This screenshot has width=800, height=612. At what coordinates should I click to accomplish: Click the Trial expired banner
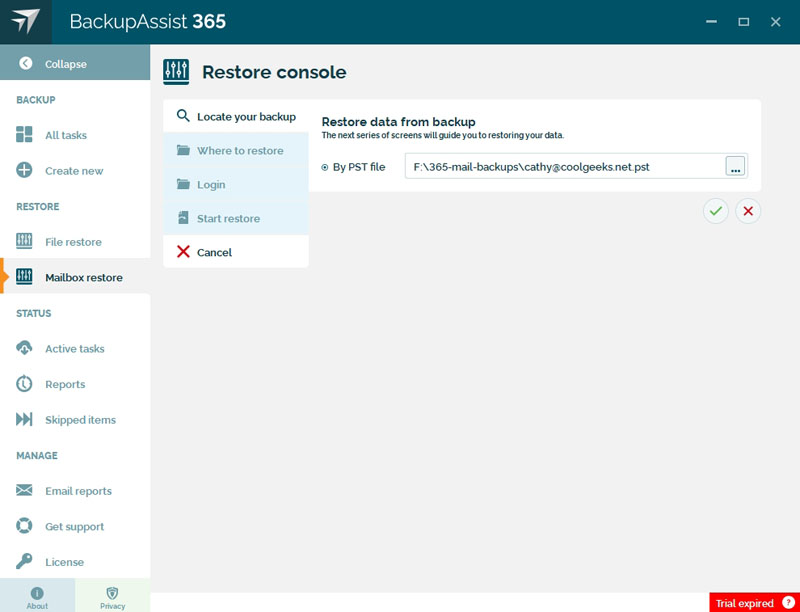[755, 602]
